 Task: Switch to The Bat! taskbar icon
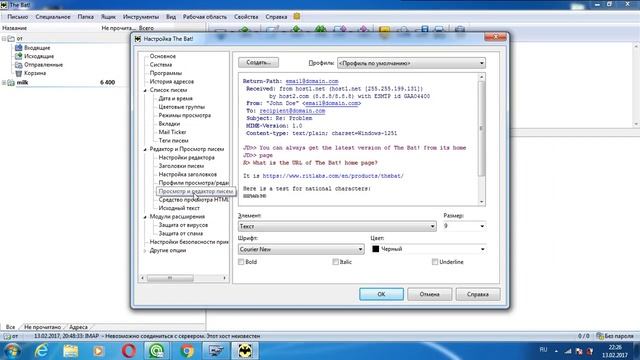(245, 351)
